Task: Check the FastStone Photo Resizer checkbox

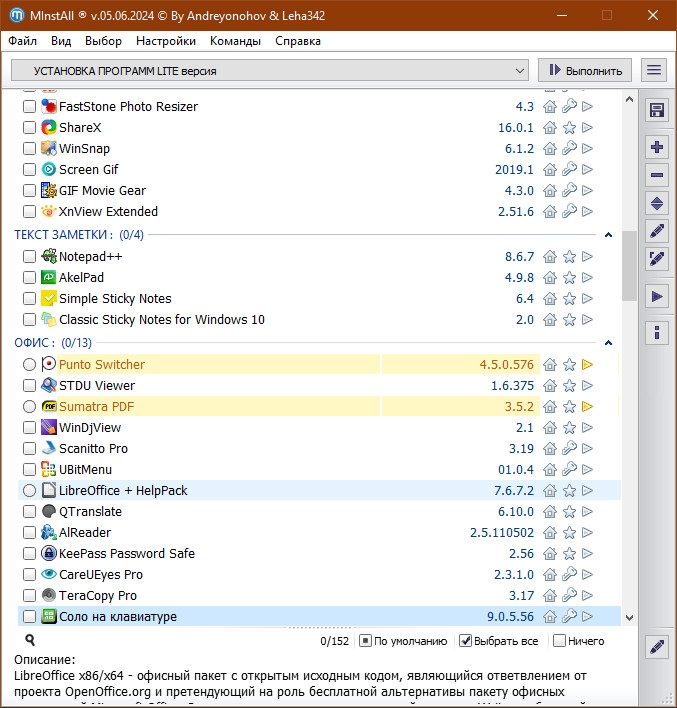Action: point(29,107)
